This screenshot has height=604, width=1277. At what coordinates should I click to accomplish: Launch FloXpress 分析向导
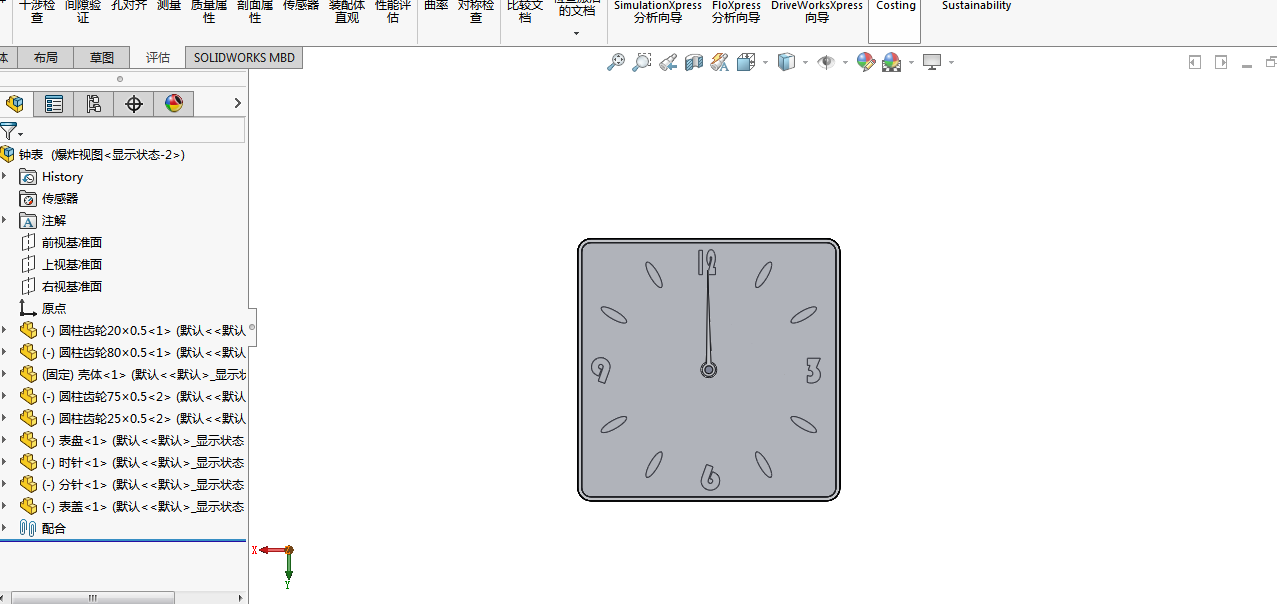point(736,11)
